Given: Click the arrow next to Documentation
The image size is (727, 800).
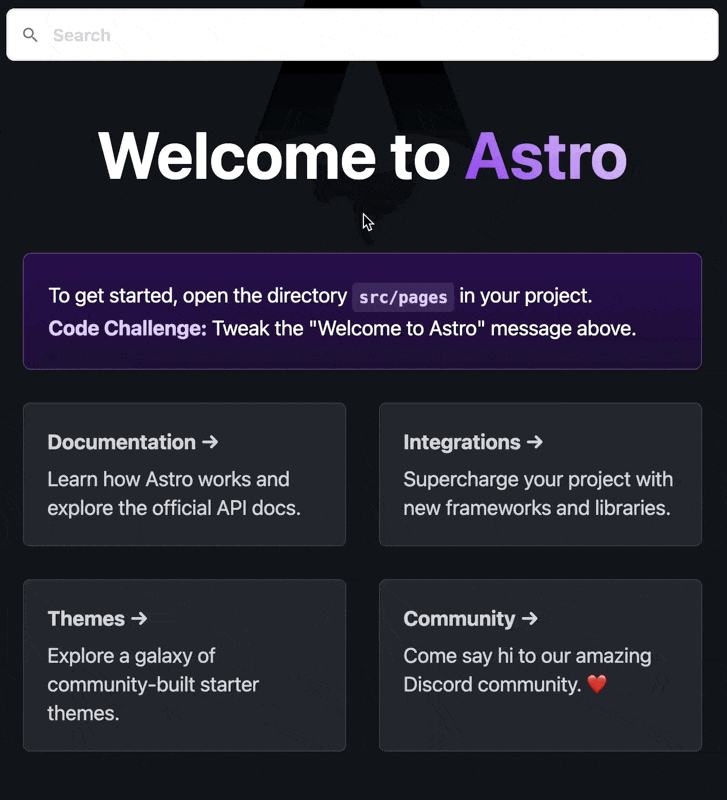Looking at the screenshot, I should coord(210,442).
